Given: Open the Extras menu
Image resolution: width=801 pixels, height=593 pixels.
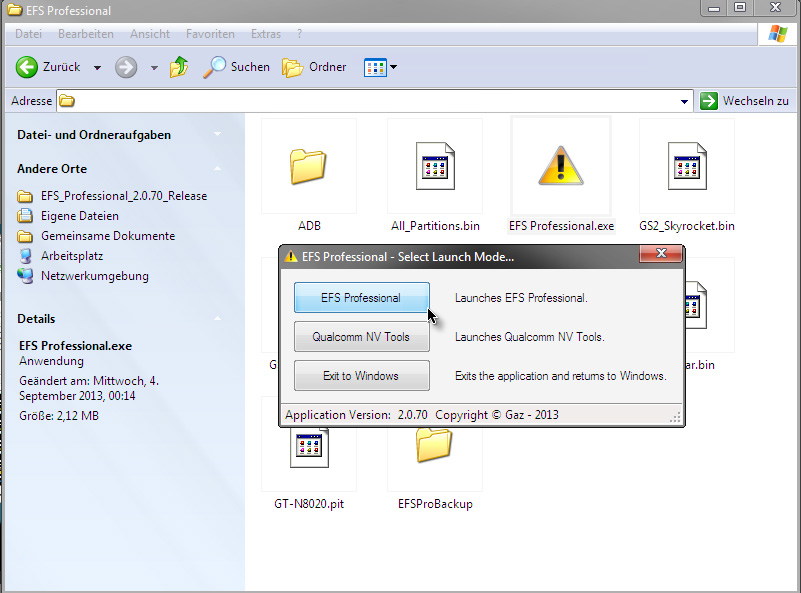Looking at the screenshot, I should pyautogui.click(x=266, y=34).
